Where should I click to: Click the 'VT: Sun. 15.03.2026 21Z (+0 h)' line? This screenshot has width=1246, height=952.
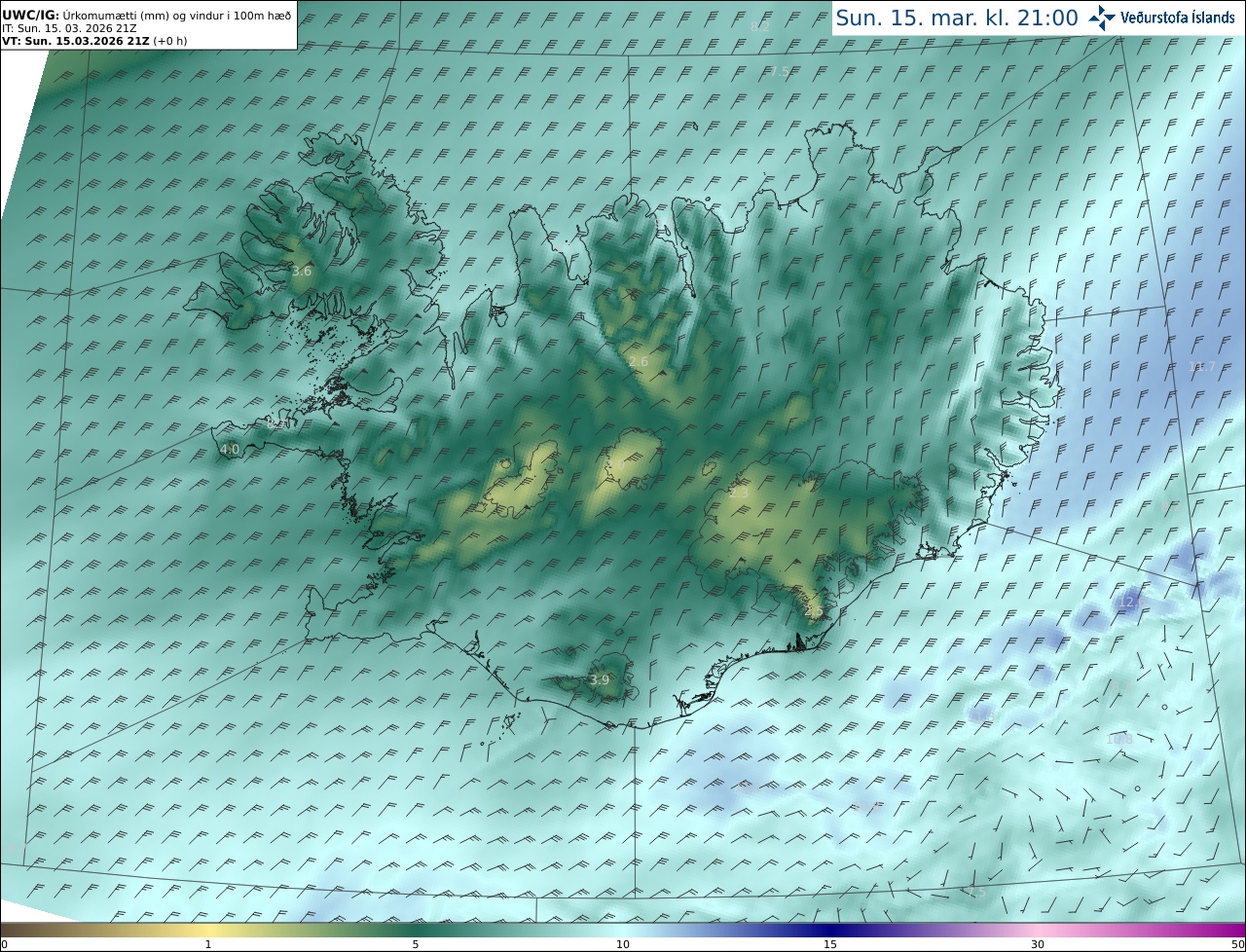point(94,41)
